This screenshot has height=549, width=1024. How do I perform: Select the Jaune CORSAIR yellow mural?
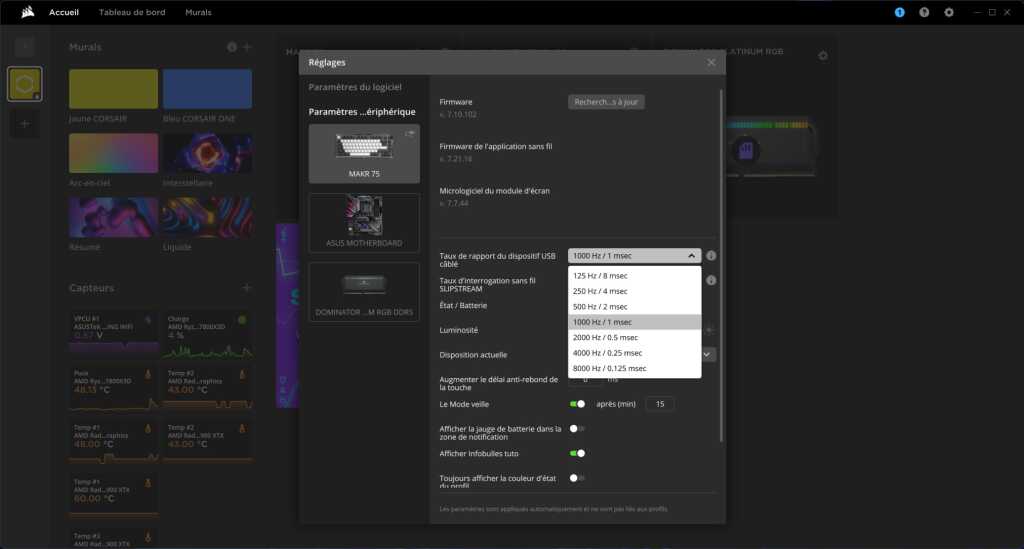point(114,89)
